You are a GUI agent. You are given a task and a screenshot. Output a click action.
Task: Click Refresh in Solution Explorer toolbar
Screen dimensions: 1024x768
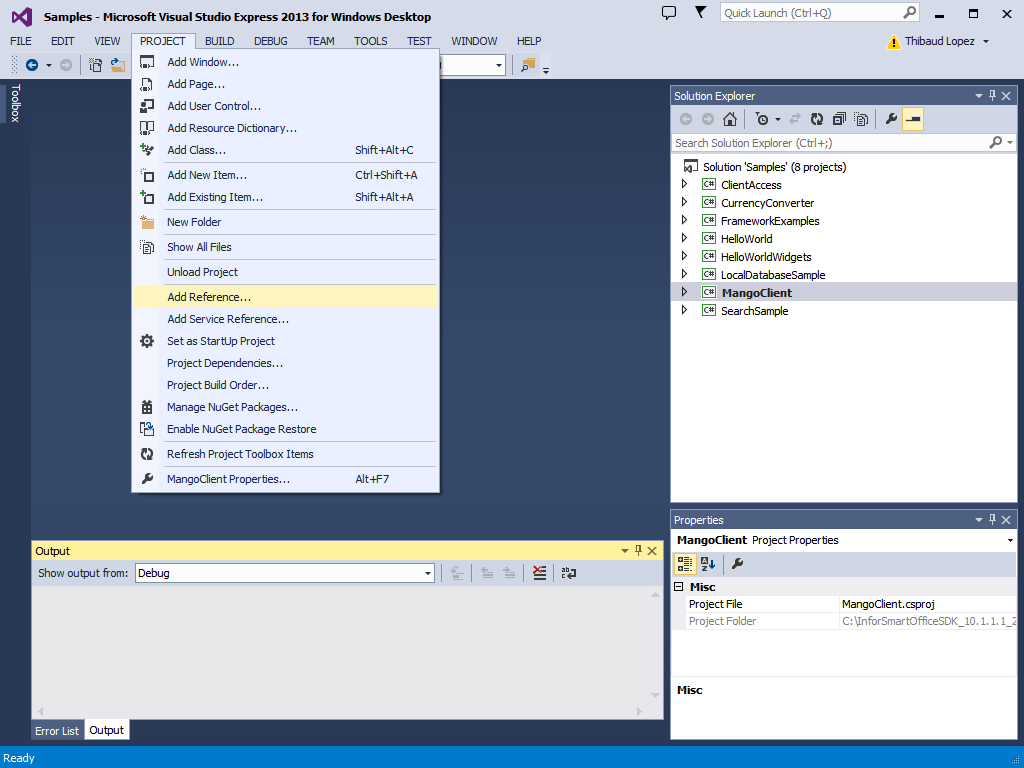tap(817, 119)
